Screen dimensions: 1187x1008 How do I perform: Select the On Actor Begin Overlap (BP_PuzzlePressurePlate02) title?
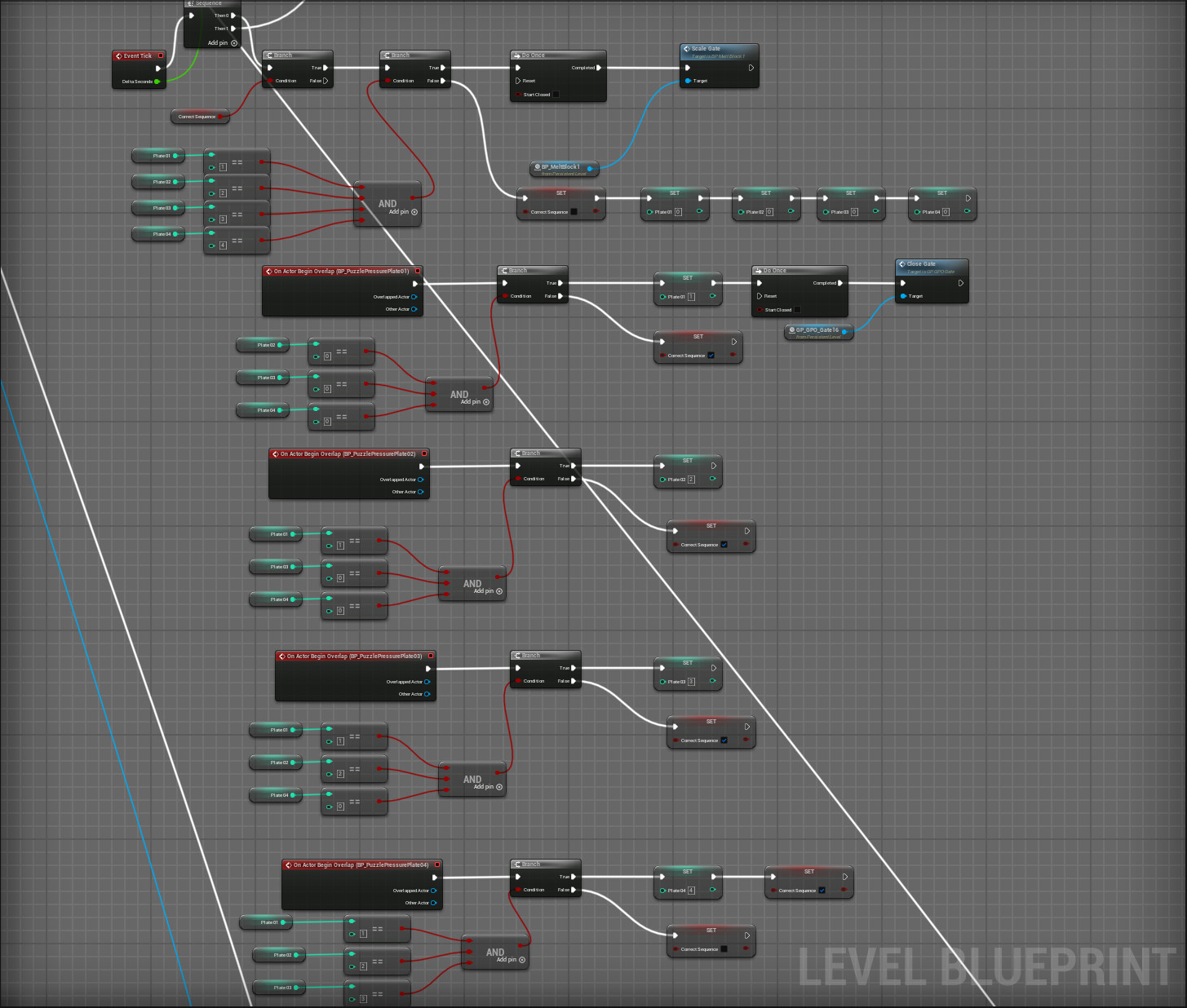[x=348, y=454]
